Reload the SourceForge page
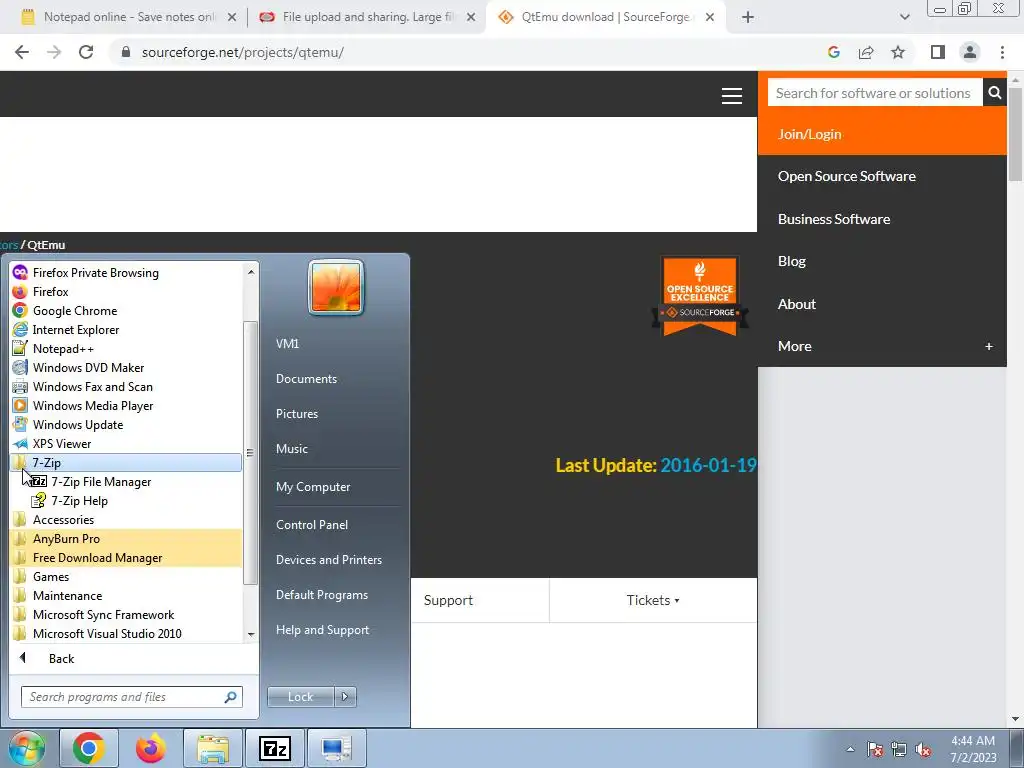Viewport: 1024px width, 768px height. (x=86, y=52)
